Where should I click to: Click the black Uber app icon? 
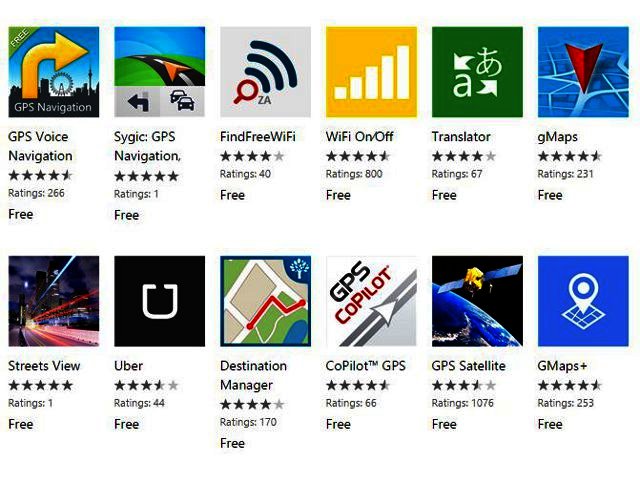tap(160, 301)
